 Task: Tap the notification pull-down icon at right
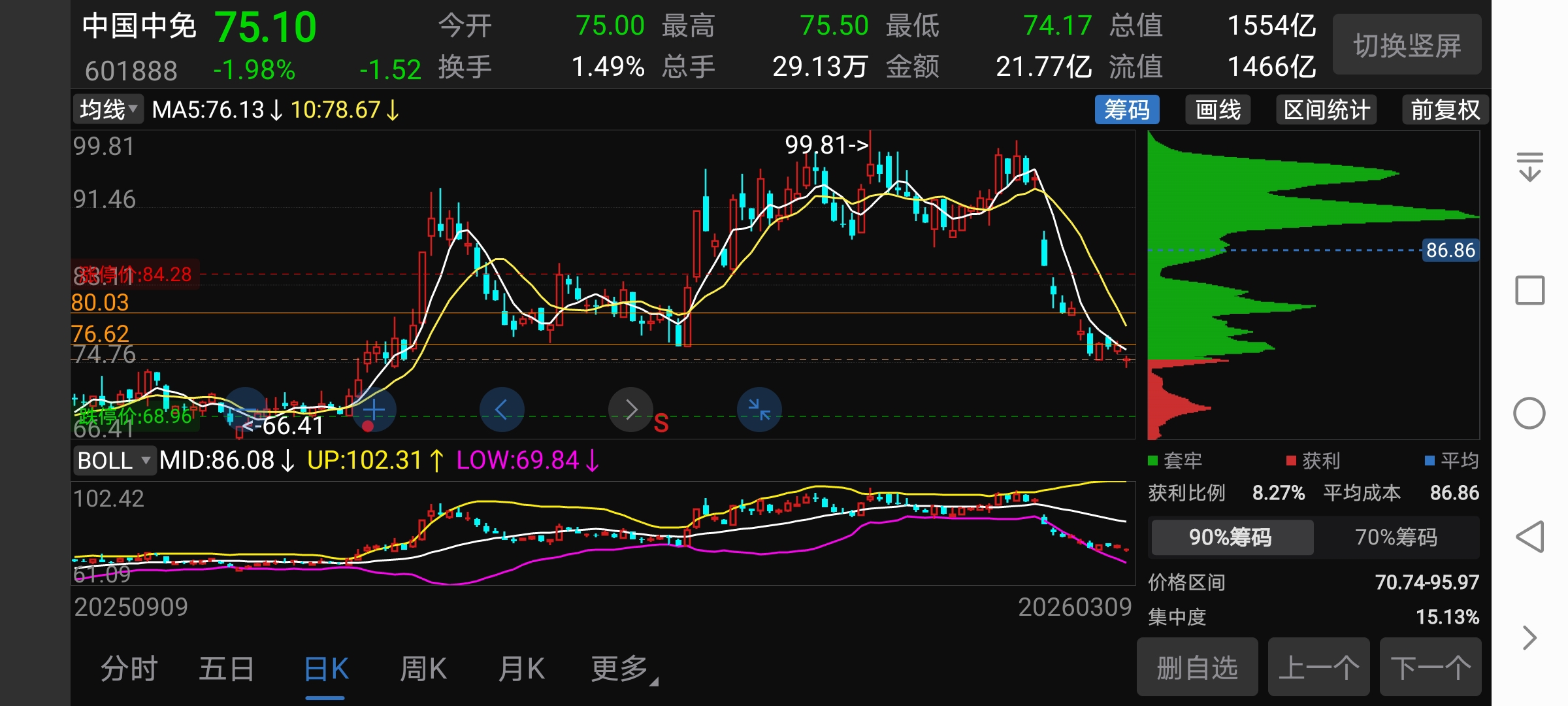[x=1529, y=167]
